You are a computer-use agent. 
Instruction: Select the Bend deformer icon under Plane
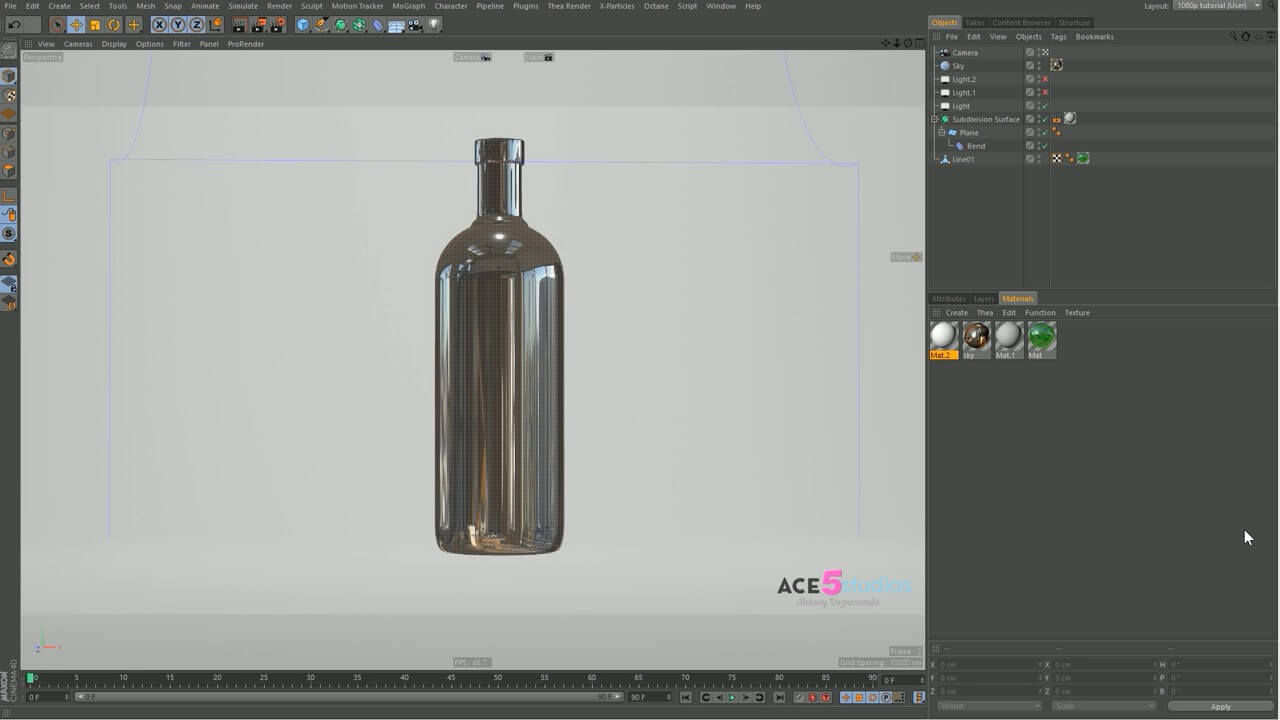pos(960,145)
